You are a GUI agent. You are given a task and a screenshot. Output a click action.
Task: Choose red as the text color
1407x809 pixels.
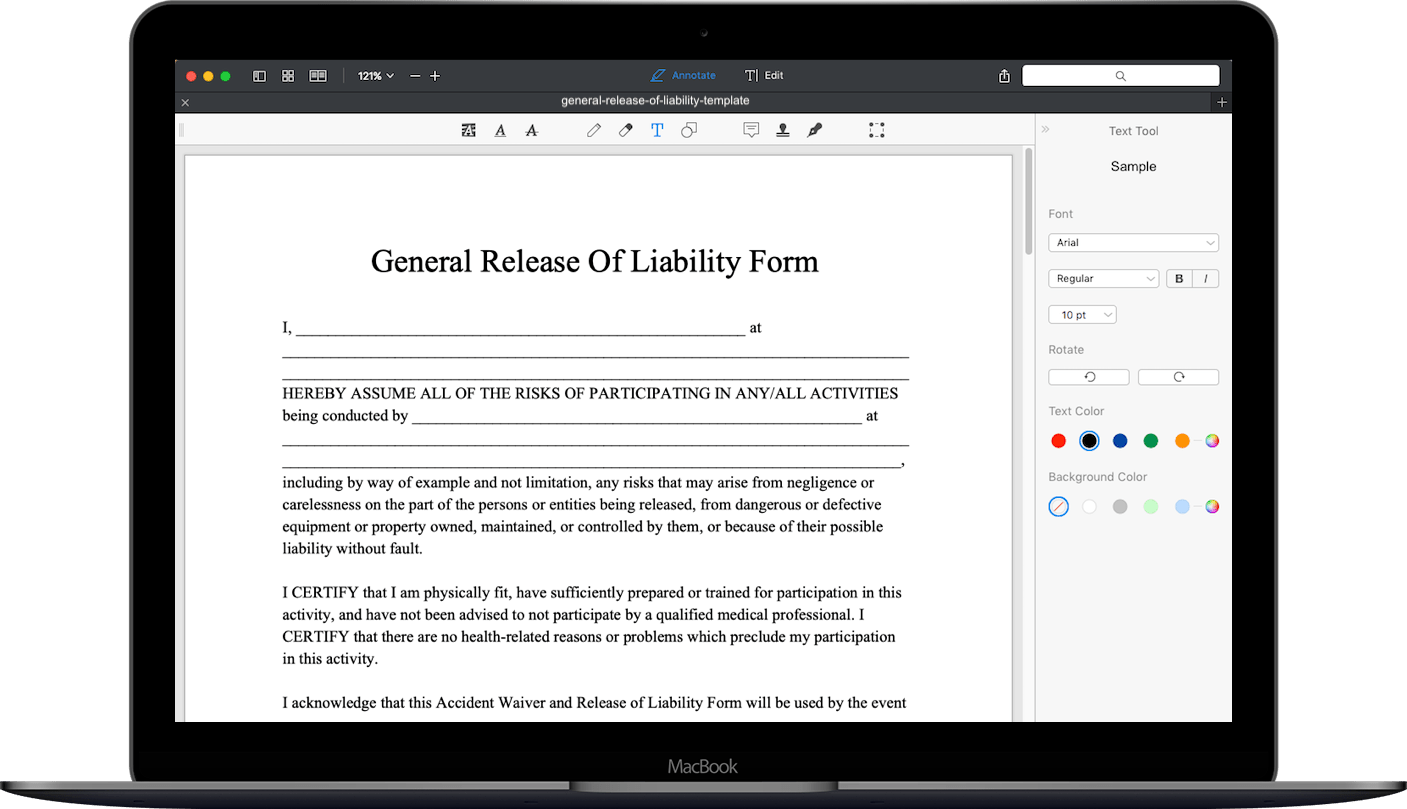1058,440
